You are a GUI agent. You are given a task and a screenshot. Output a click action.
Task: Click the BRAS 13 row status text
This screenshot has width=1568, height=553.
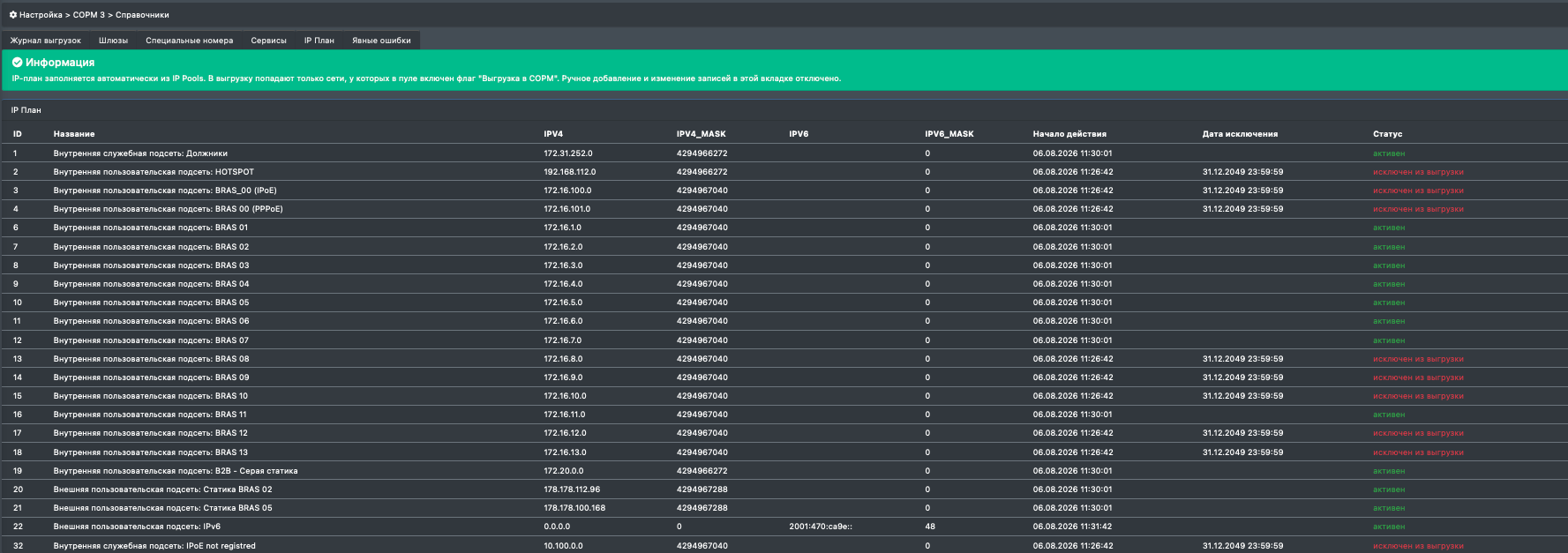click(x=1418, y=452)
